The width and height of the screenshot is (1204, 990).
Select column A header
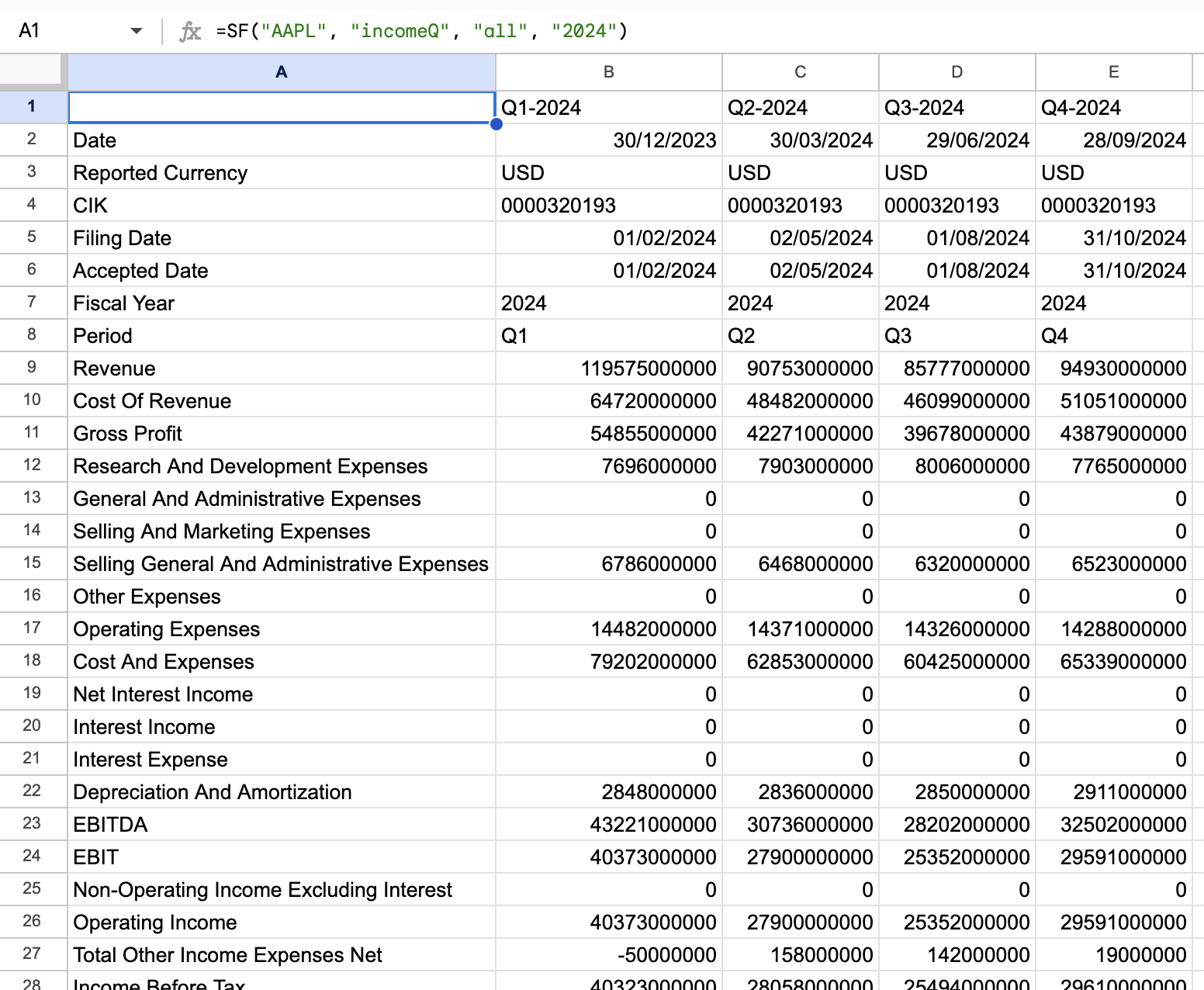(282, 72)
